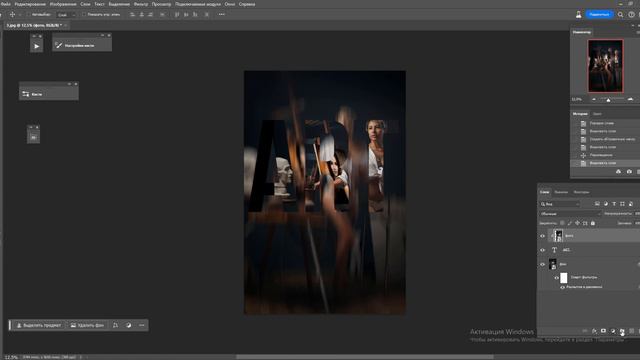
Task: Lock image pixels brush icon in Layers
Action: tap(570, 223)
